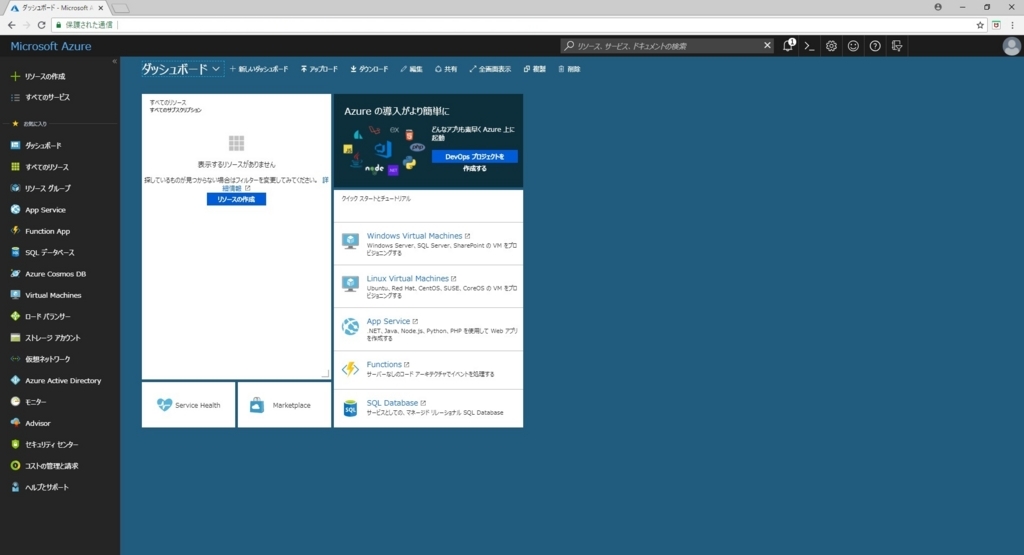Open the help question mark icon
The height and width of the screenshot is (555, 1024).
tap(874, 46)
